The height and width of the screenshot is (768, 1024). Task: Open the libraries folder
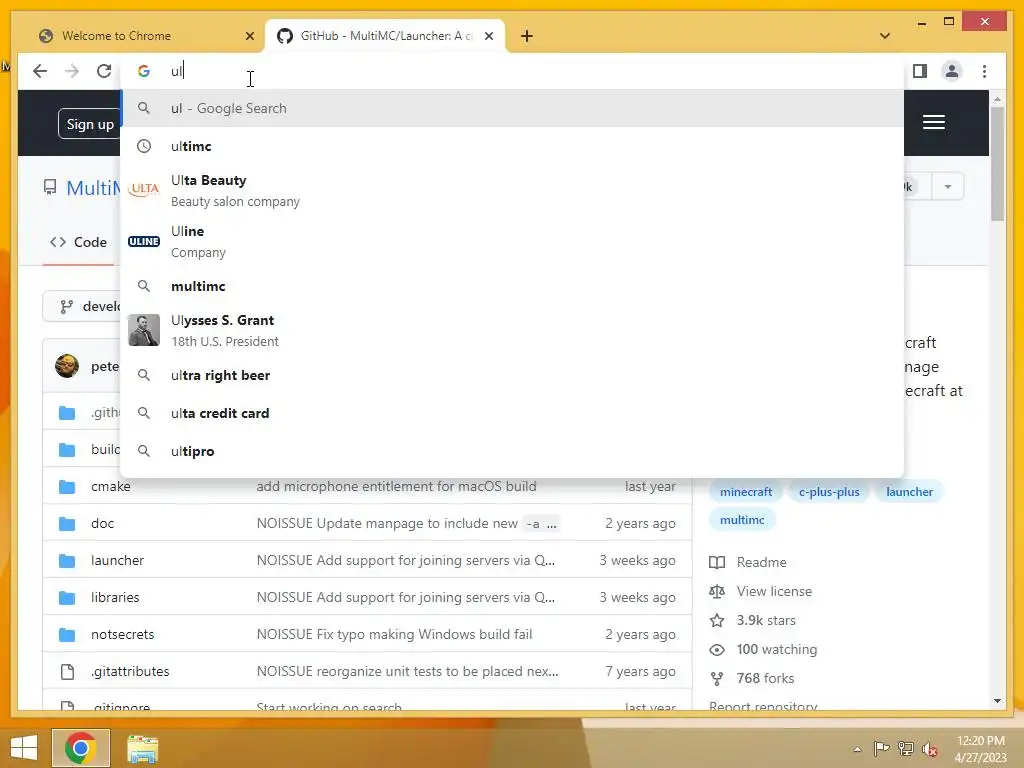115,598
